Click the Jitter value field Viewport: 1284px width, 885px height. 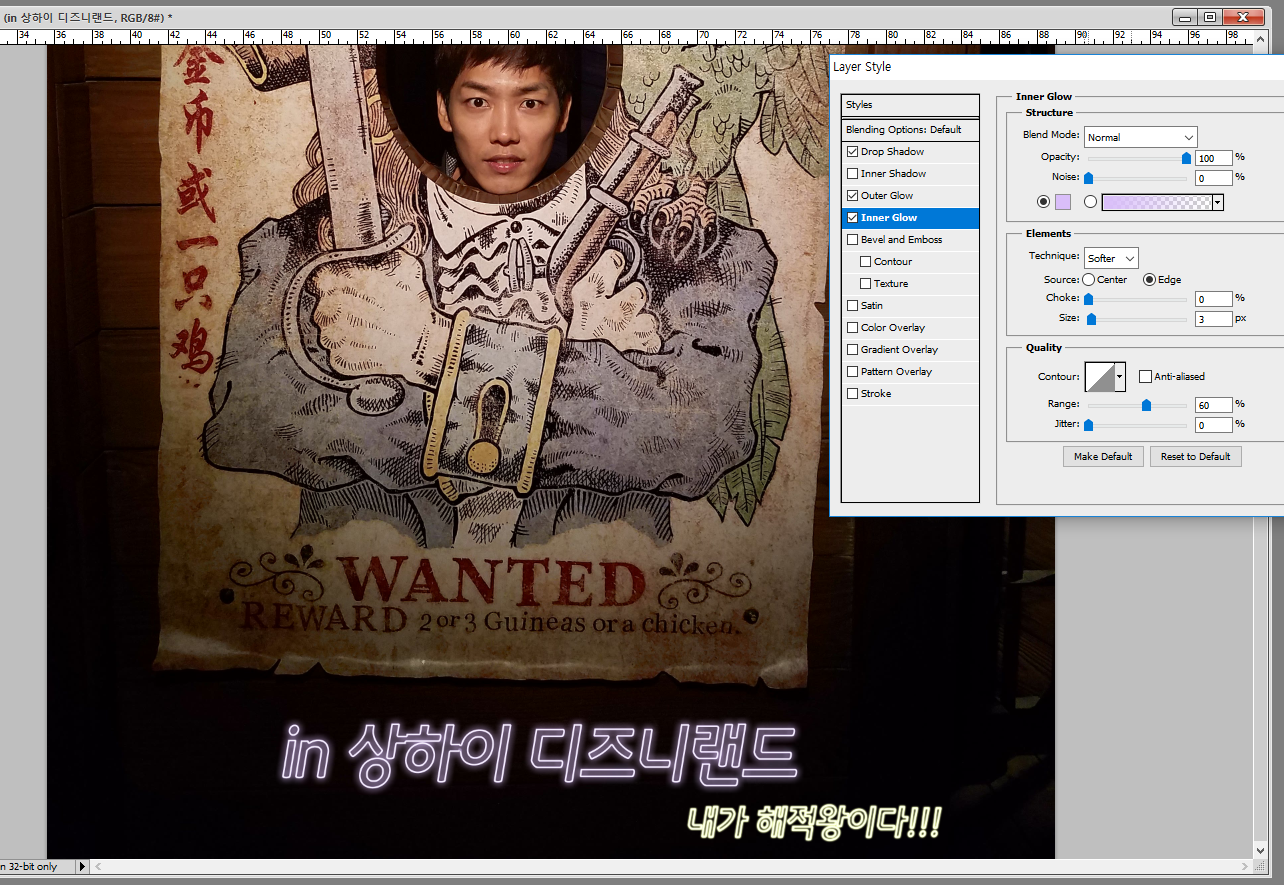(x=1213, y=425)
